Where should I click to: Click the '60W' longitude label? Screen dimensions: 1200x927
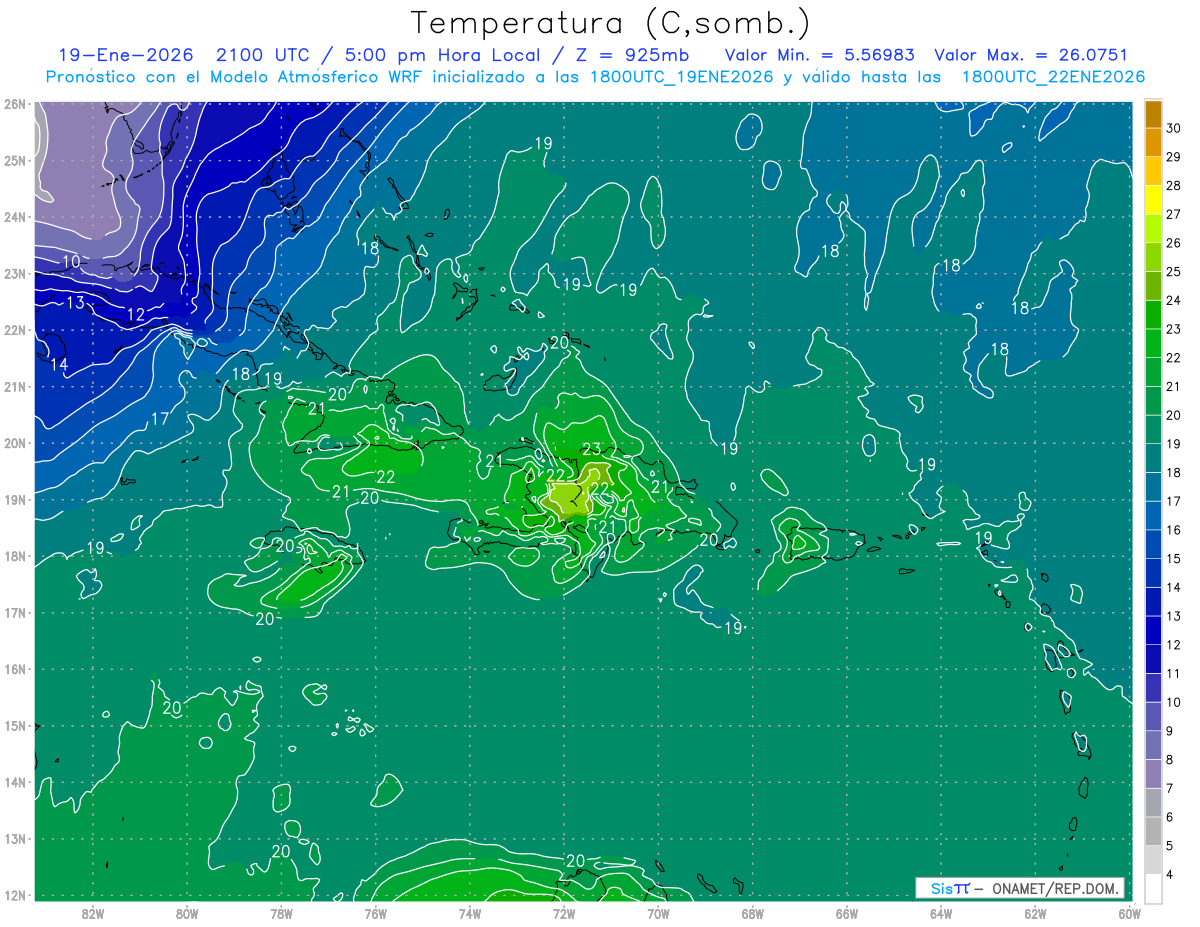click(x=1130, y=913)
